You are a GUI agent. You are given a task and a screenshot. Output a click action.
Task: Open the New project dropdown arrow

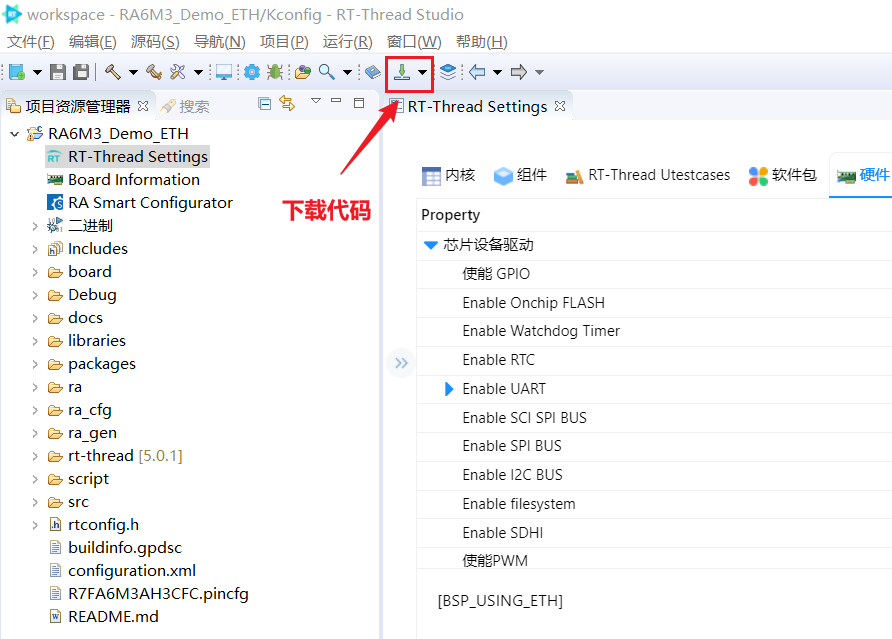point(37,72)
